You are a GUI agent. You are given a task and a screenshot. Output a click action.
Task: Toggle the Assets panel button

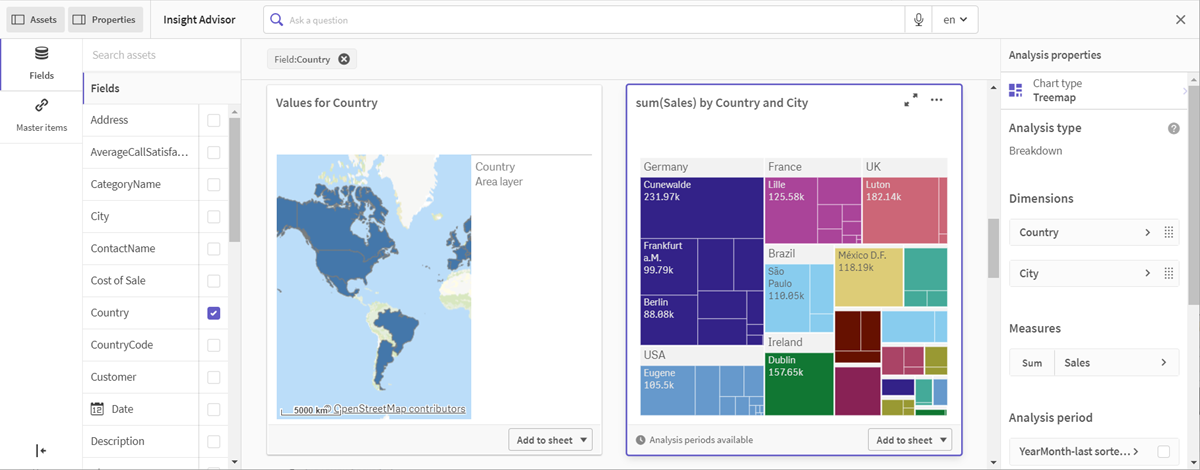[35, 20]
